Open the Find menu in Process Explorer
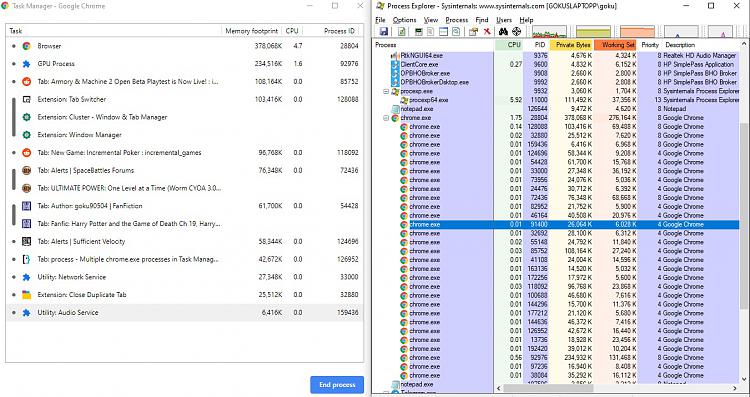 tap(482, 20)
